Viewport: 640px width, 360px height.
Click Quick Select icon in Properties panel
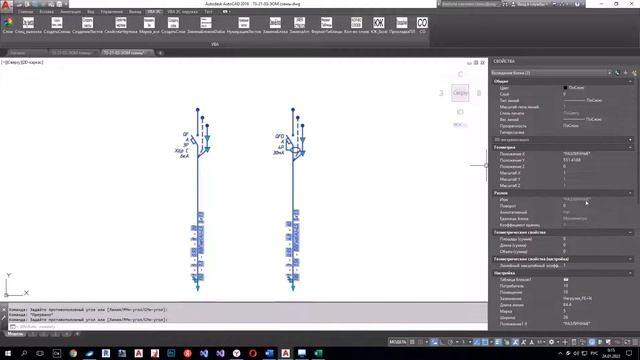634,73
